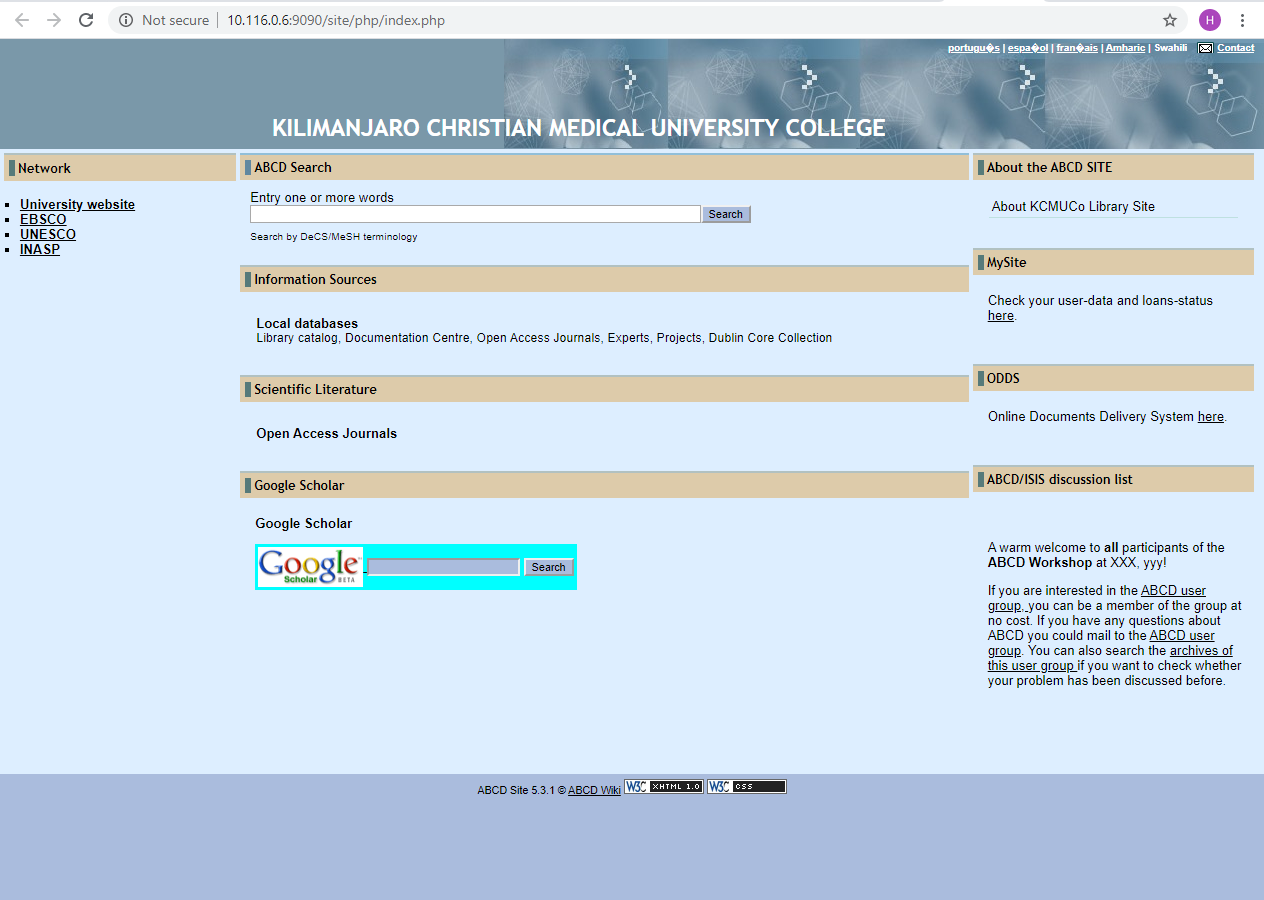This screenshot has height=900, width=1264.
Task: Open Open Access Journals under Scientific Literature
Action: pos(326,433)
